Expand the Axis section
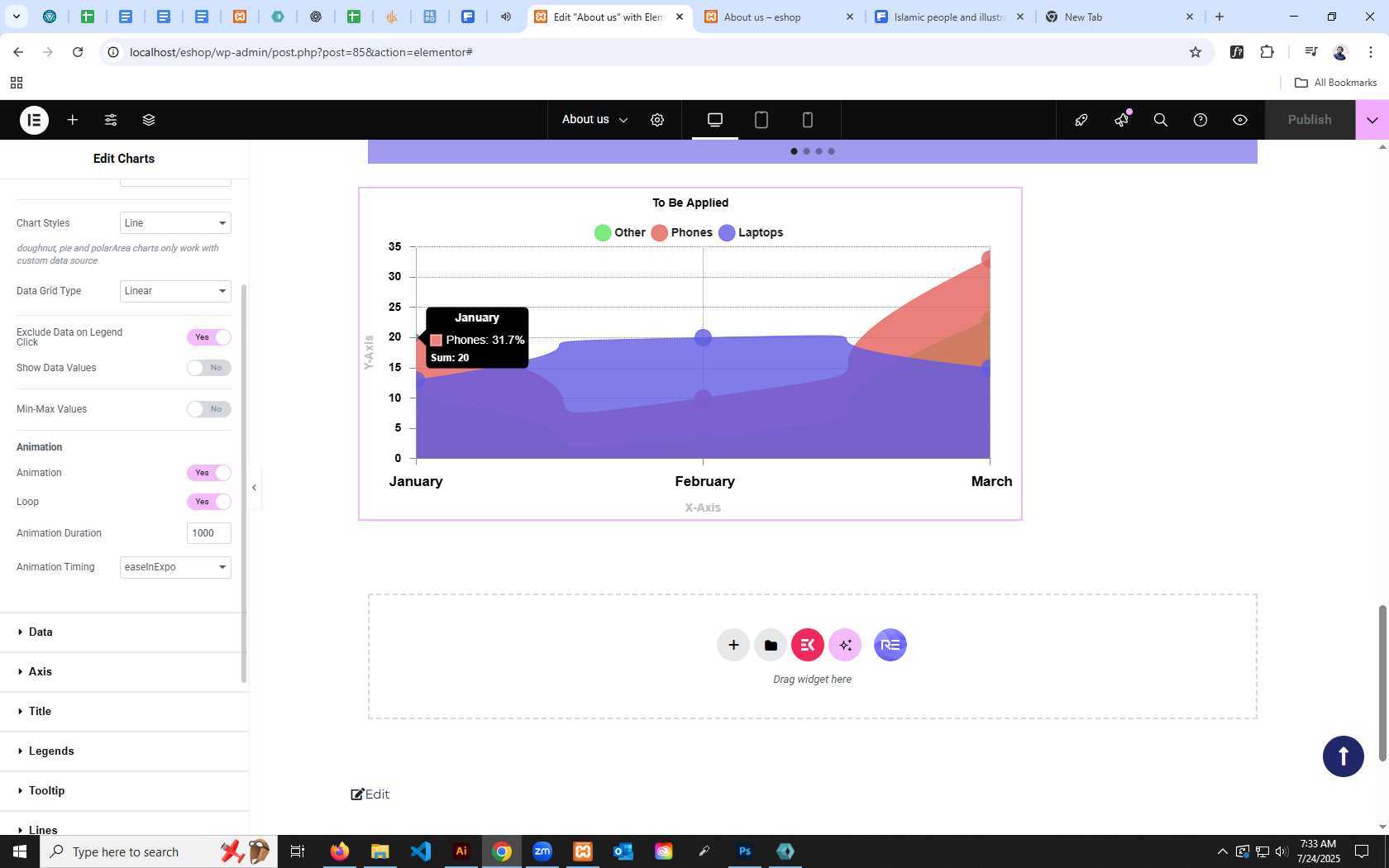 124,672
